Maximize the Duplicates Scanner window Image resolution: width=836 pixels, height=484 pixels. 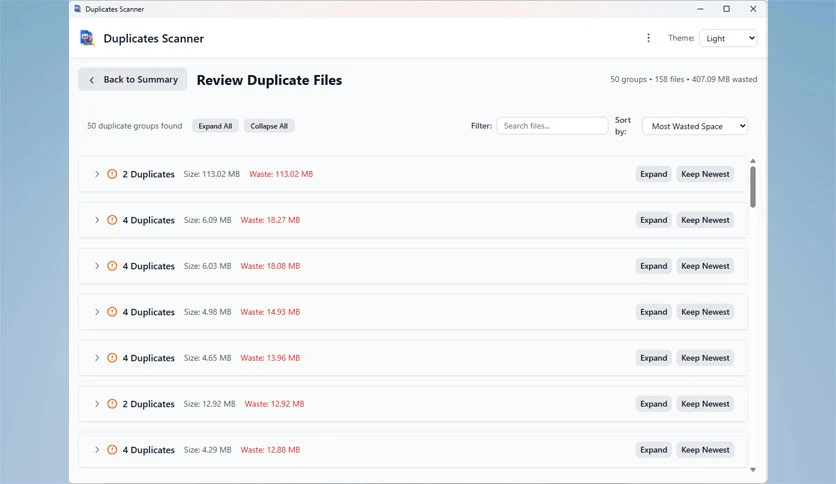tap(726, 9)
